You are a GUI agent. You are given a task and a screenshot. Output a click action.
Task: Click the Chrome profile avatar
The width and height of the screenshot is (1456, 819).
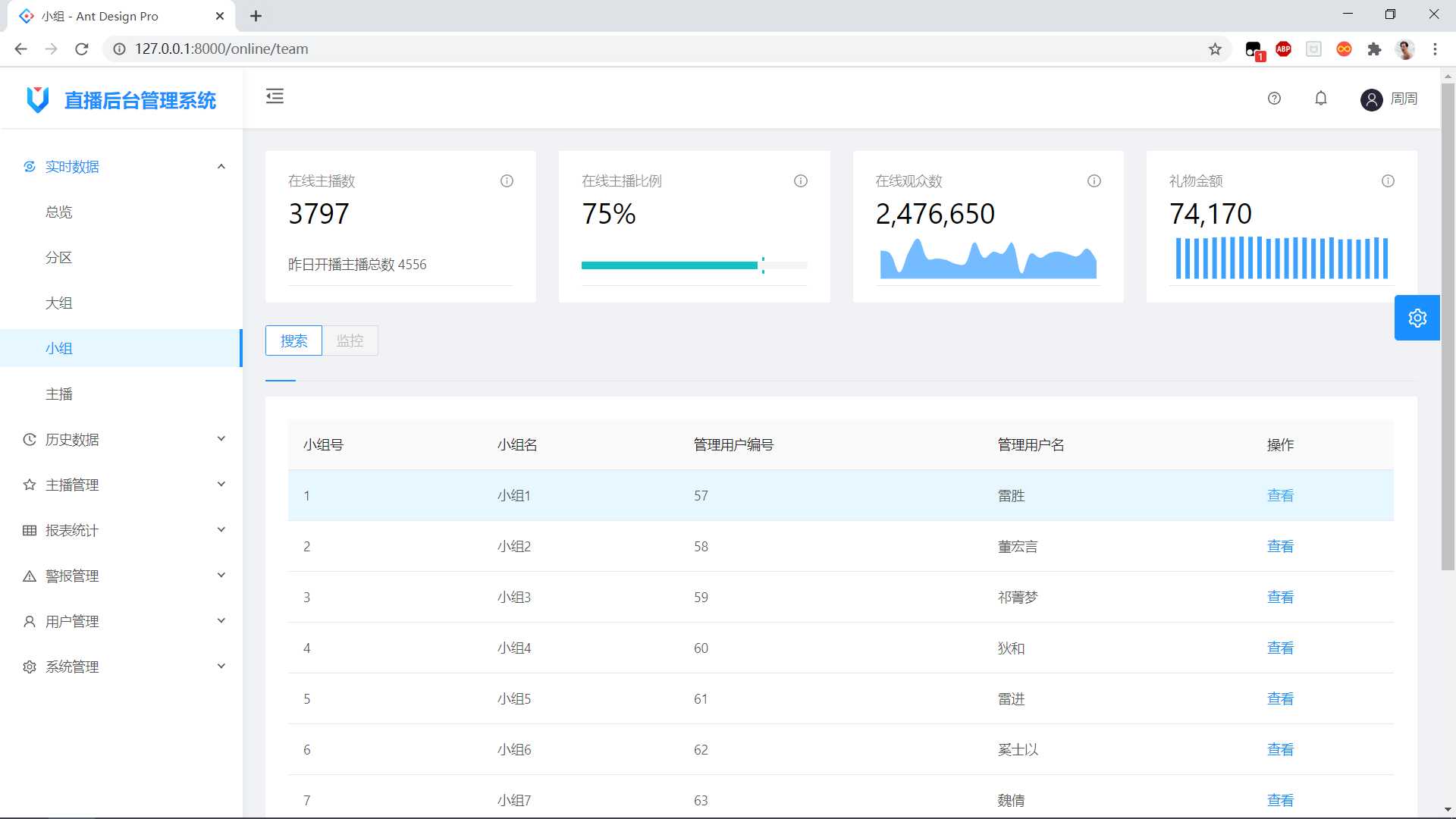(1404, 49)
